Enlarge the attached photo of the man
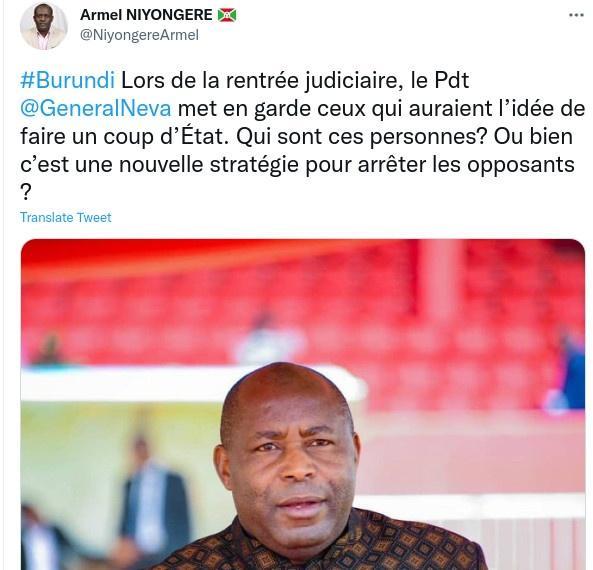Screen dimensions: 593x570 tap(303, 404)
